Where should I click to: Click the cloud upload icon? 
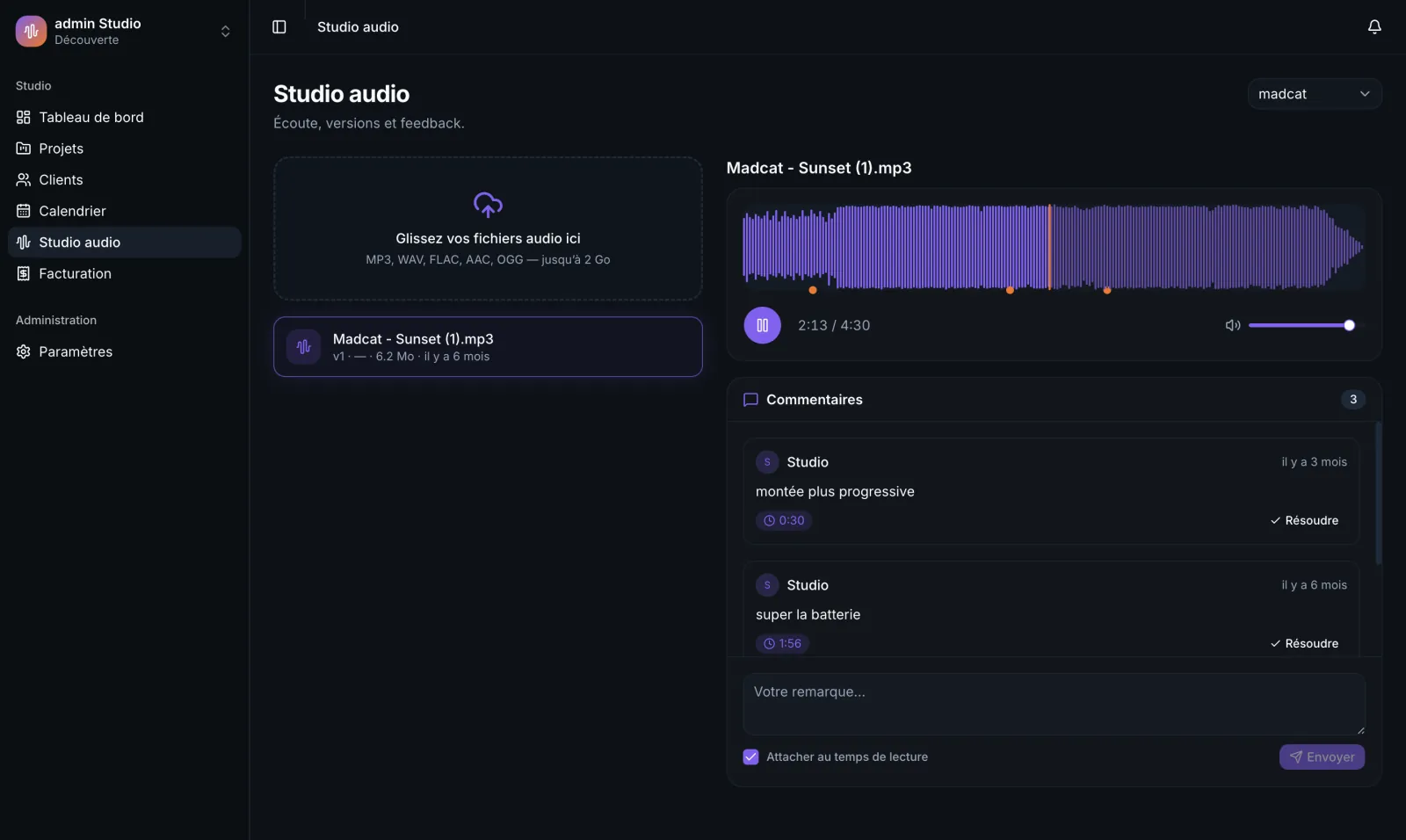[488, 205]
